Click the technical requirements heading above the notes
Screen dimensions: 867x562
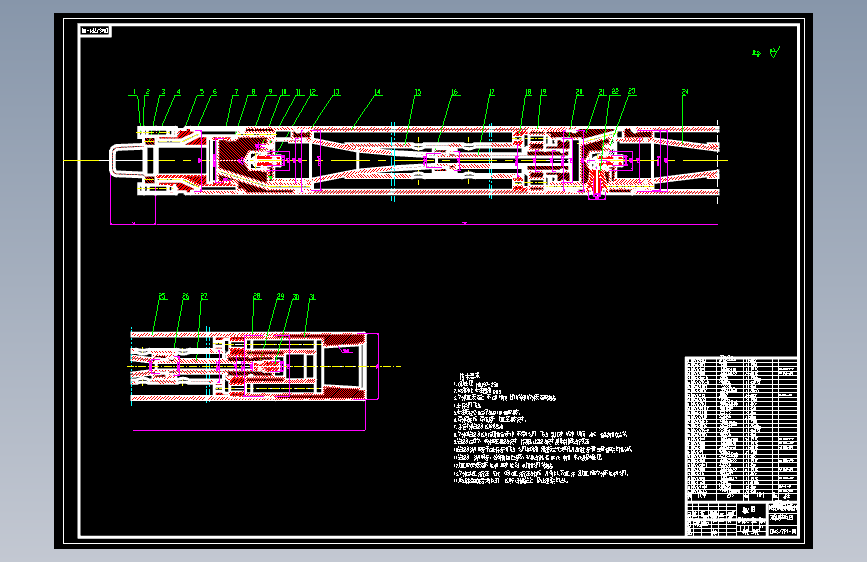(x=469, y=376)
